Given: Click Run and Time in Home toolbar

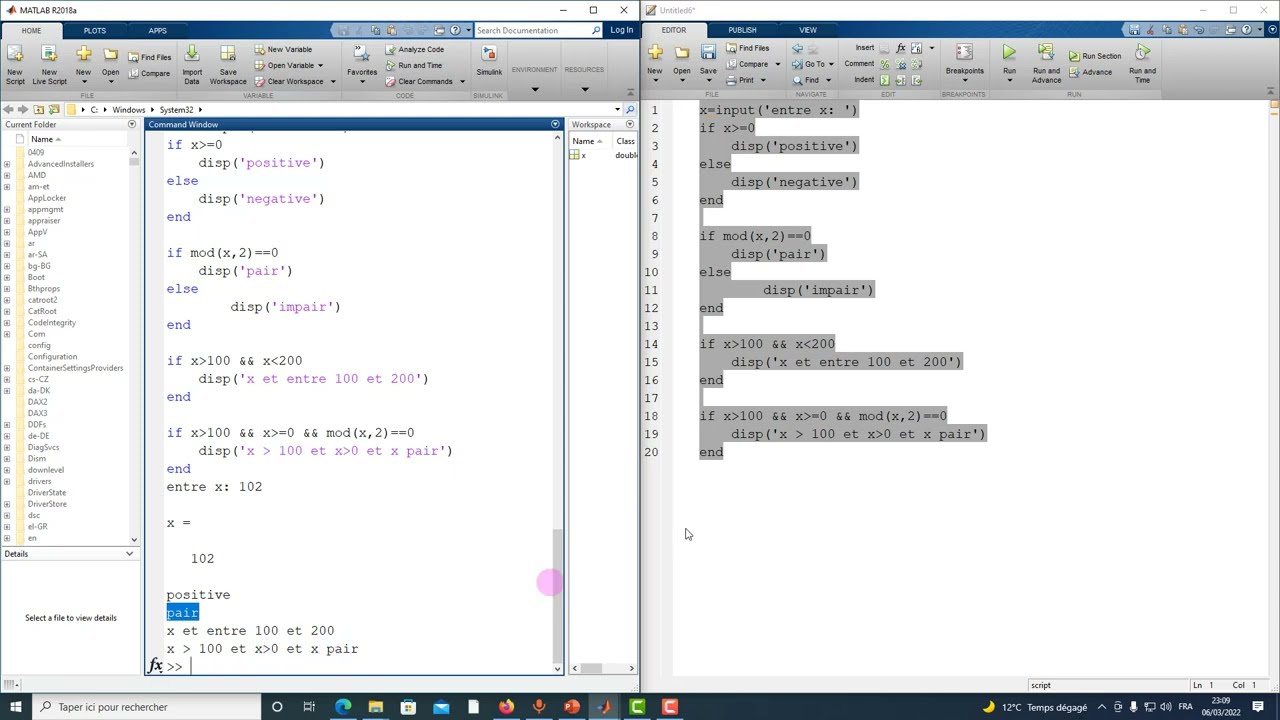Looking at the screenshot, I should pos(414,65).
